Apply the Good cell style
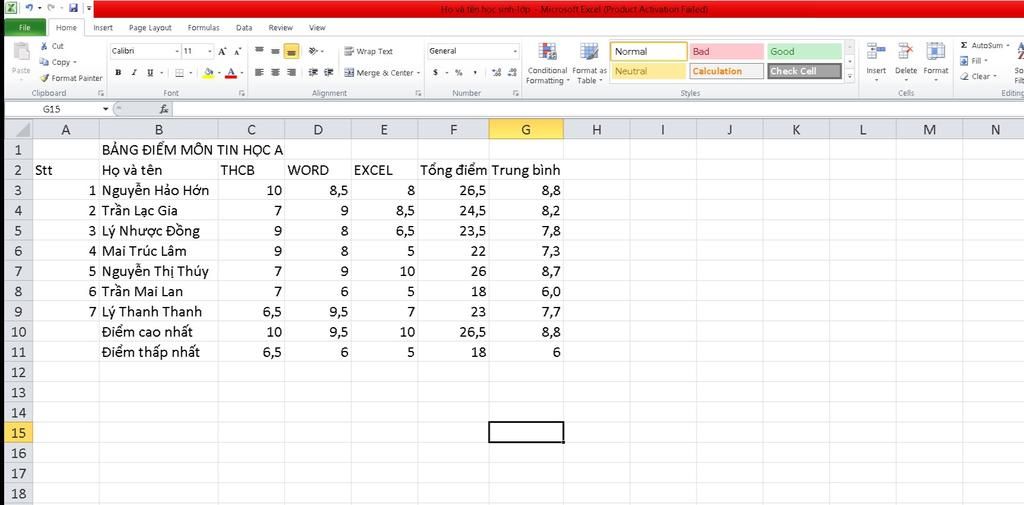Image resolution: width=1024 pixels, height=505 pixels. (x=805, y=52)
